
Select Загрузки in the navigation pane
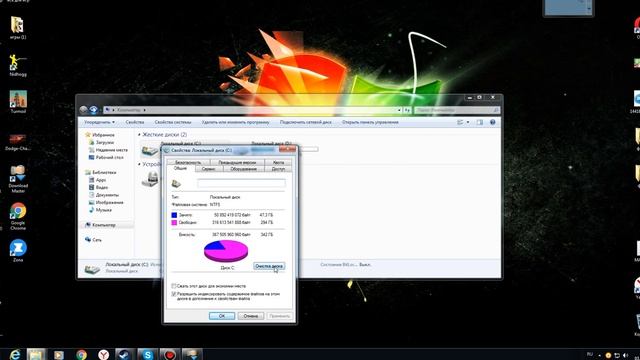point(101,142)
